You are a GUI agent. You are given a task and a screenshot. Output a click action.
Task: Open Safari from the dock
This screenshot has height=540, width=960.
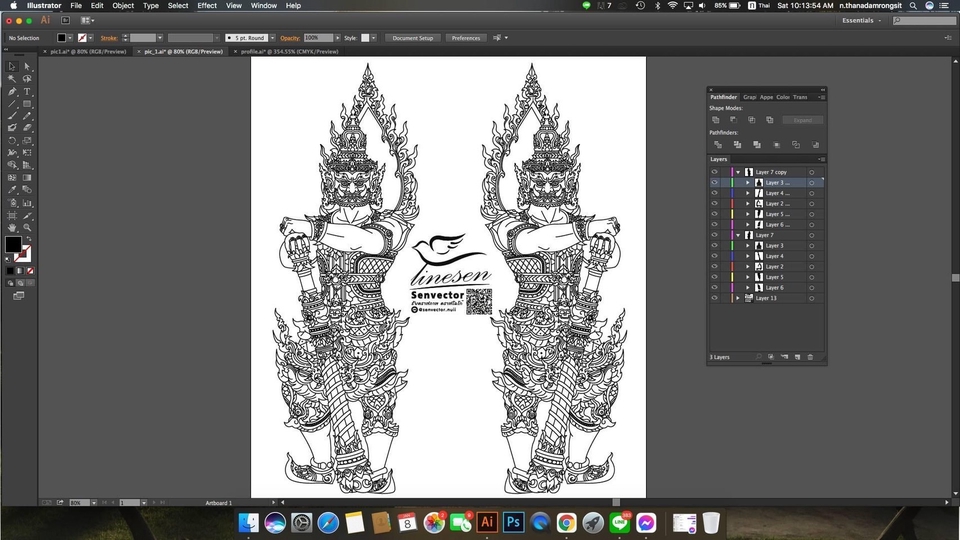328,522
